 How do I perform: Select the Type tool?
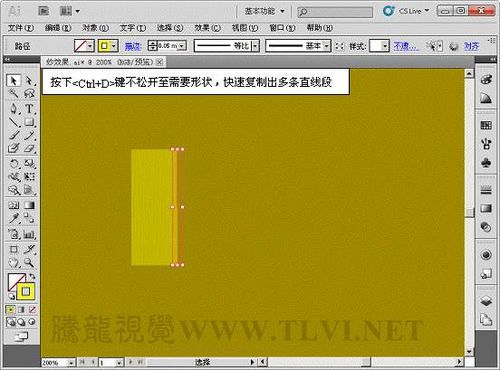tap(29, 109)
